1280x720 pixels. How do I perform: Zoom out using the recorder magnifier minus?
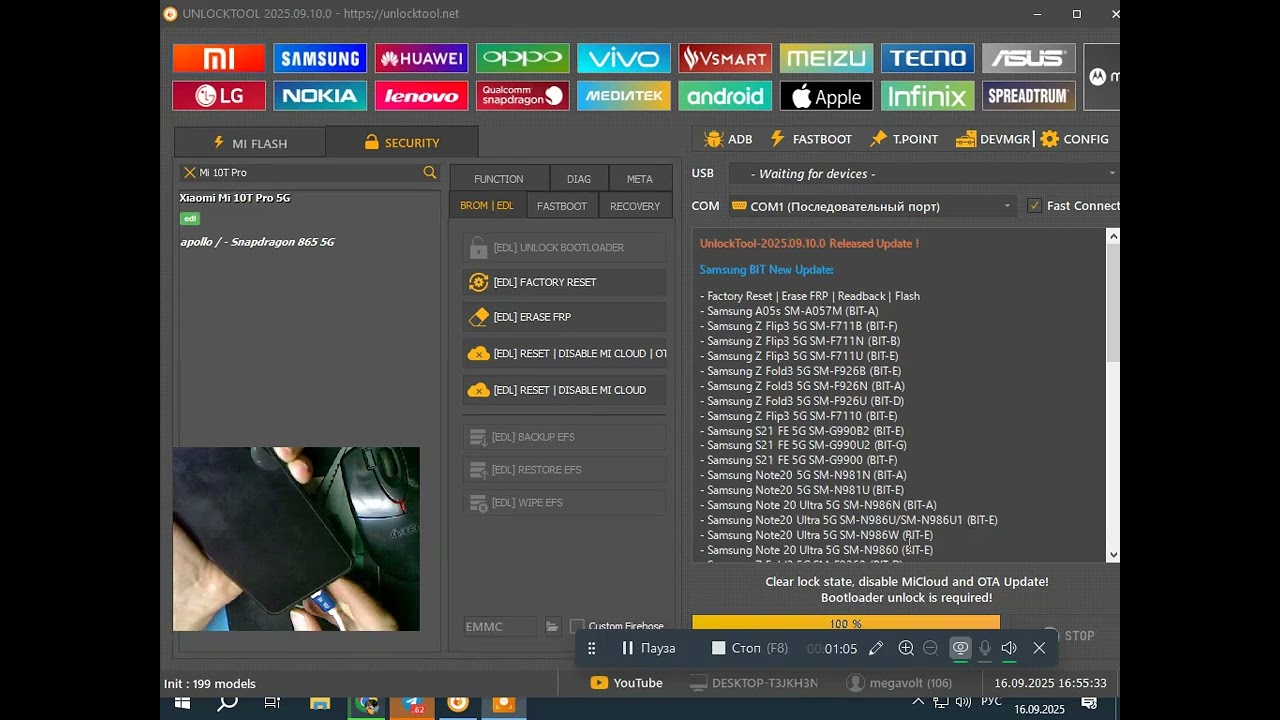pyautogui.click(x=930, y=648)
